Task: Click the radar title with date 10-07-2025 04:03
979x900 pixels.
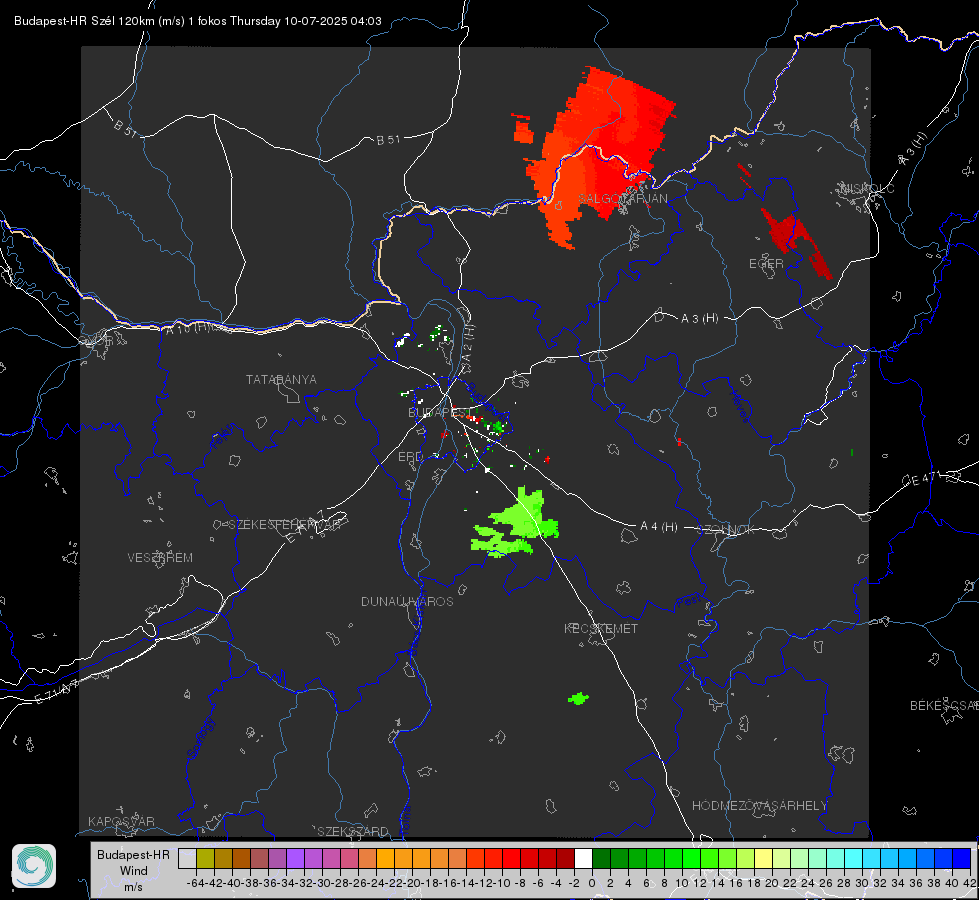Action: coord(197,21)
